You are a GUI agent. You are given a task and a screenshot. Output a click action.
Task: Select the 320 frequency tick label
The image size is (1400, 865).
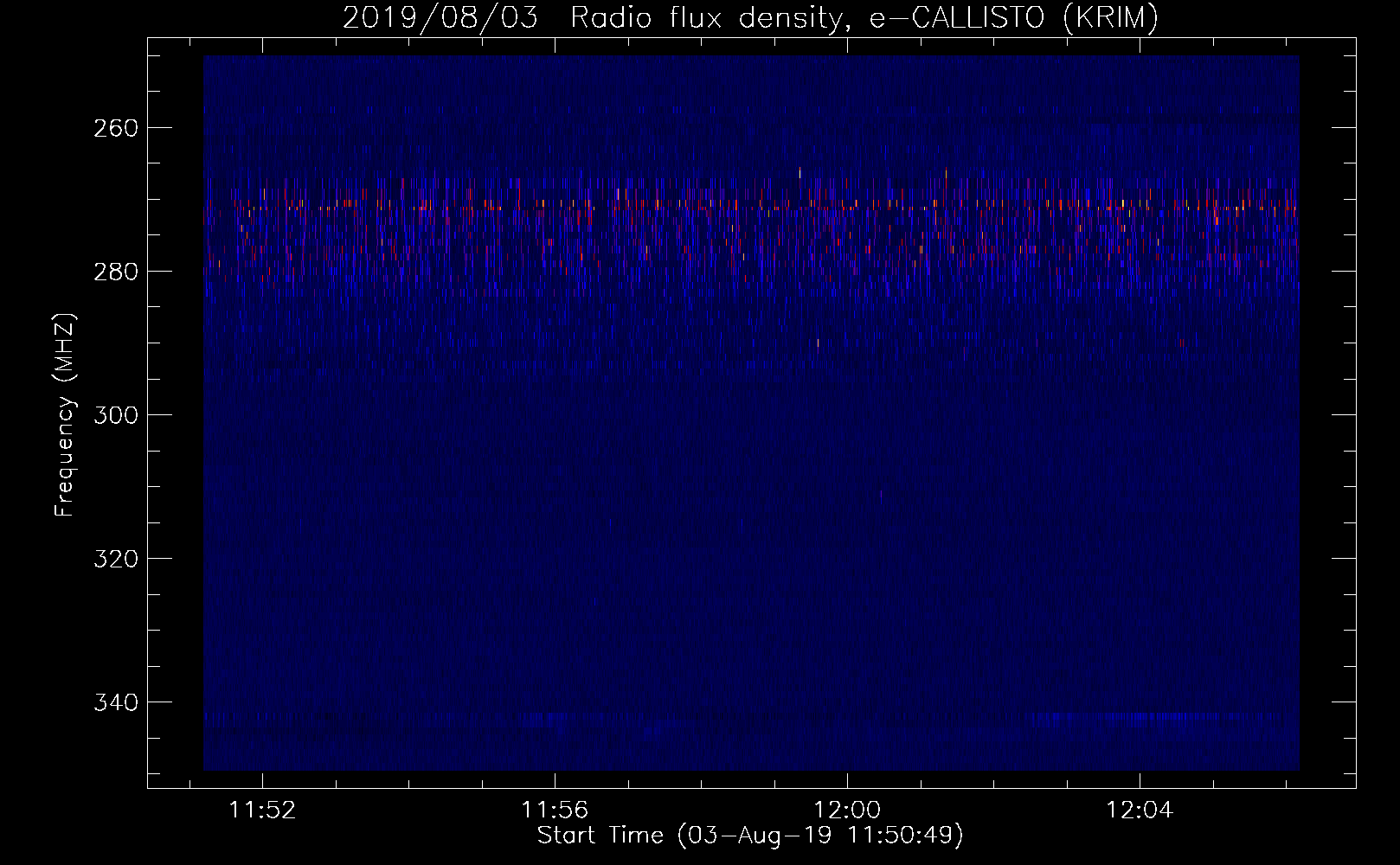(115, 559)
